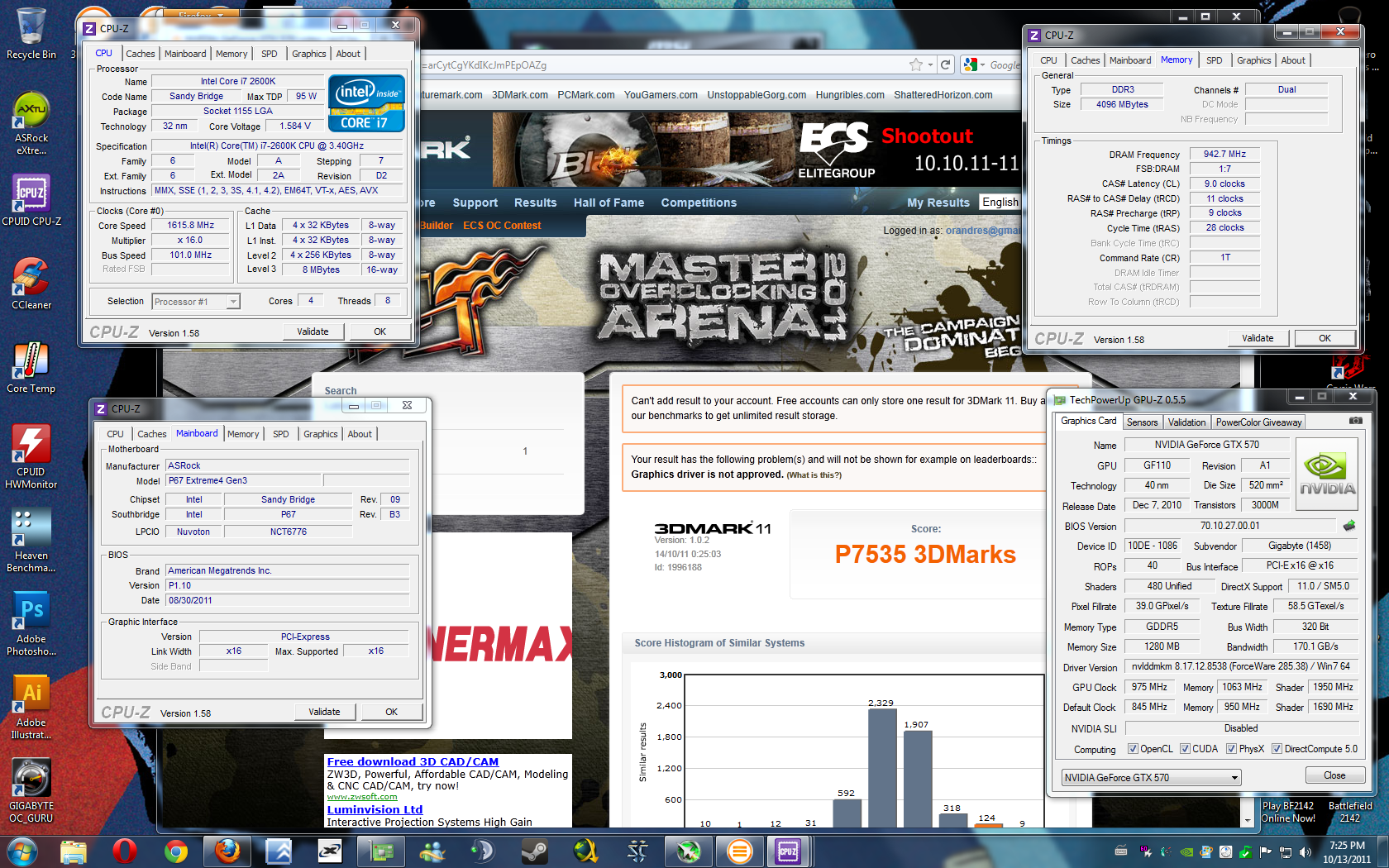Click the My Results link on the website

[x=938, y=203]
